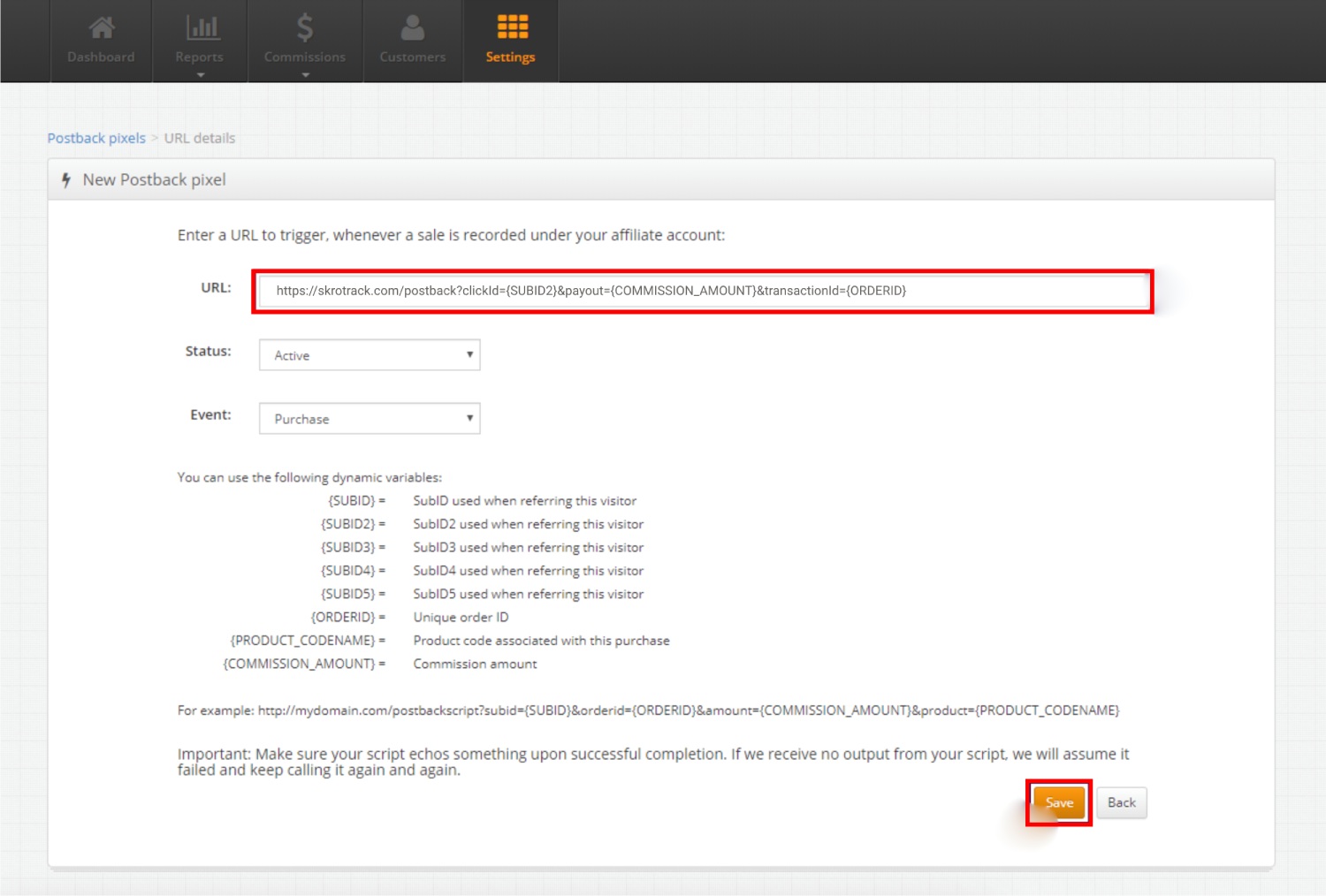Go to the Dashboard menu label
The width and height of the screenshot is (1326, 896).
tap(101, 57)
